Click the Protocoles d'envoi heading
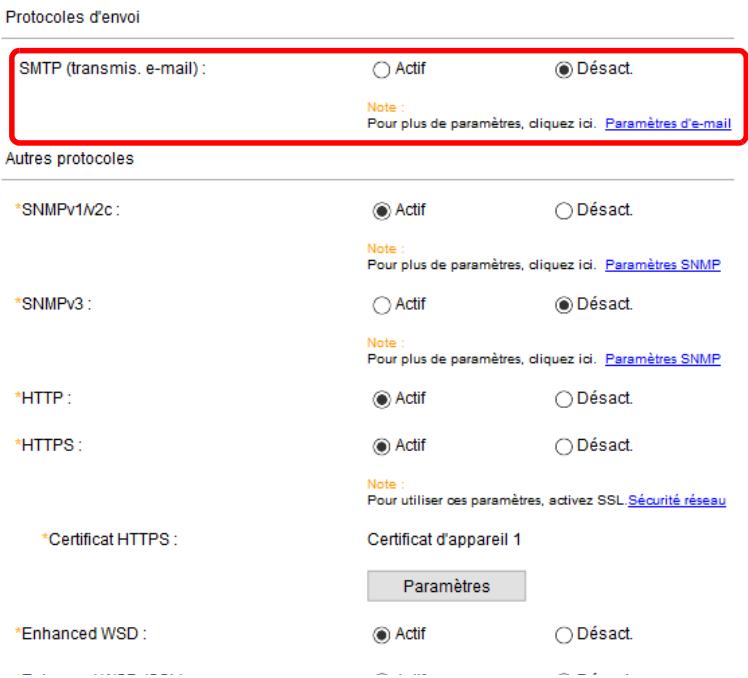748x678 pixels. 73,17
